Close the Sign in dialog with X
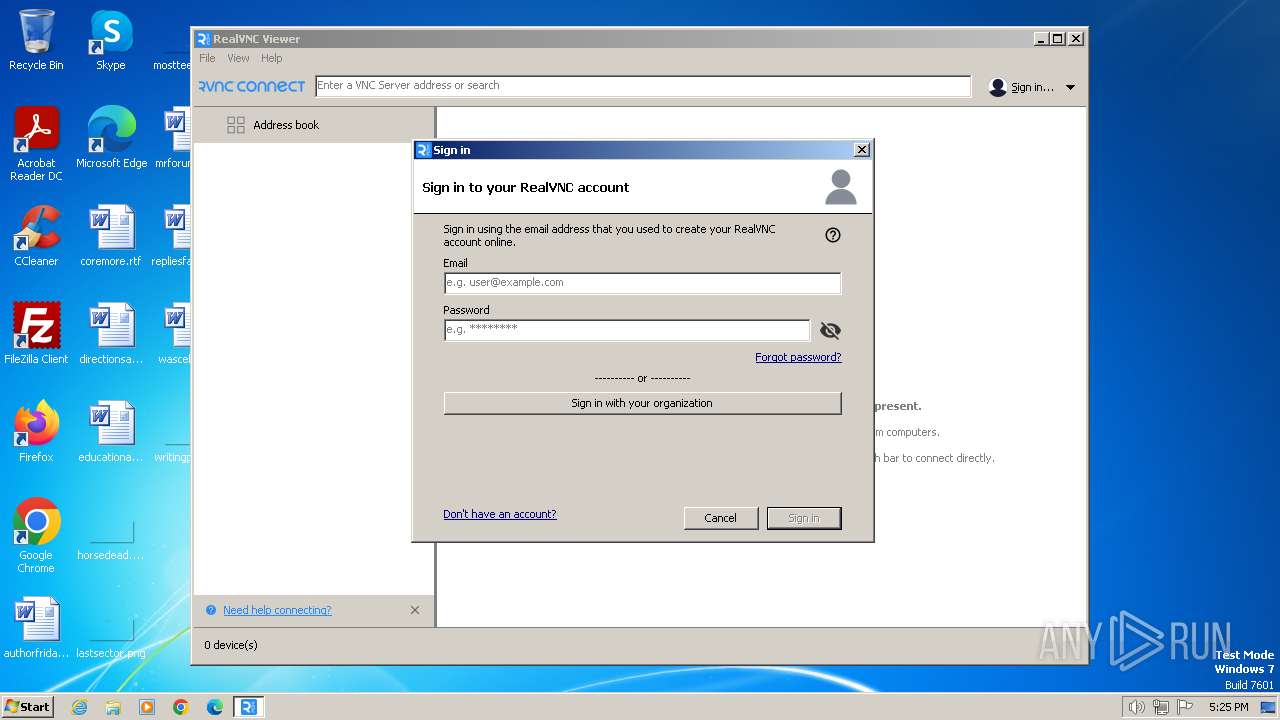This screenshot has height=720, width=1280. 862,150
